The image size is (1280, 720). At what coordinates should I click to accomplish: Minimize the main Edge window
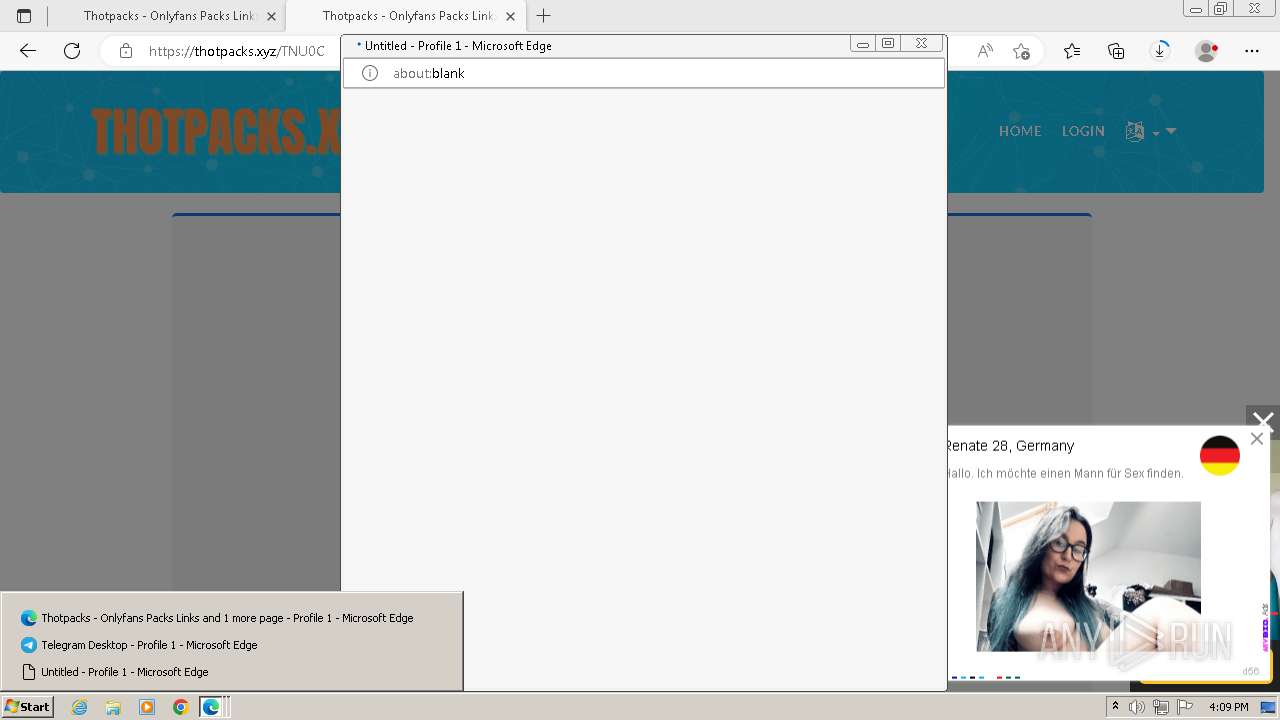[x=1196, y=9]
